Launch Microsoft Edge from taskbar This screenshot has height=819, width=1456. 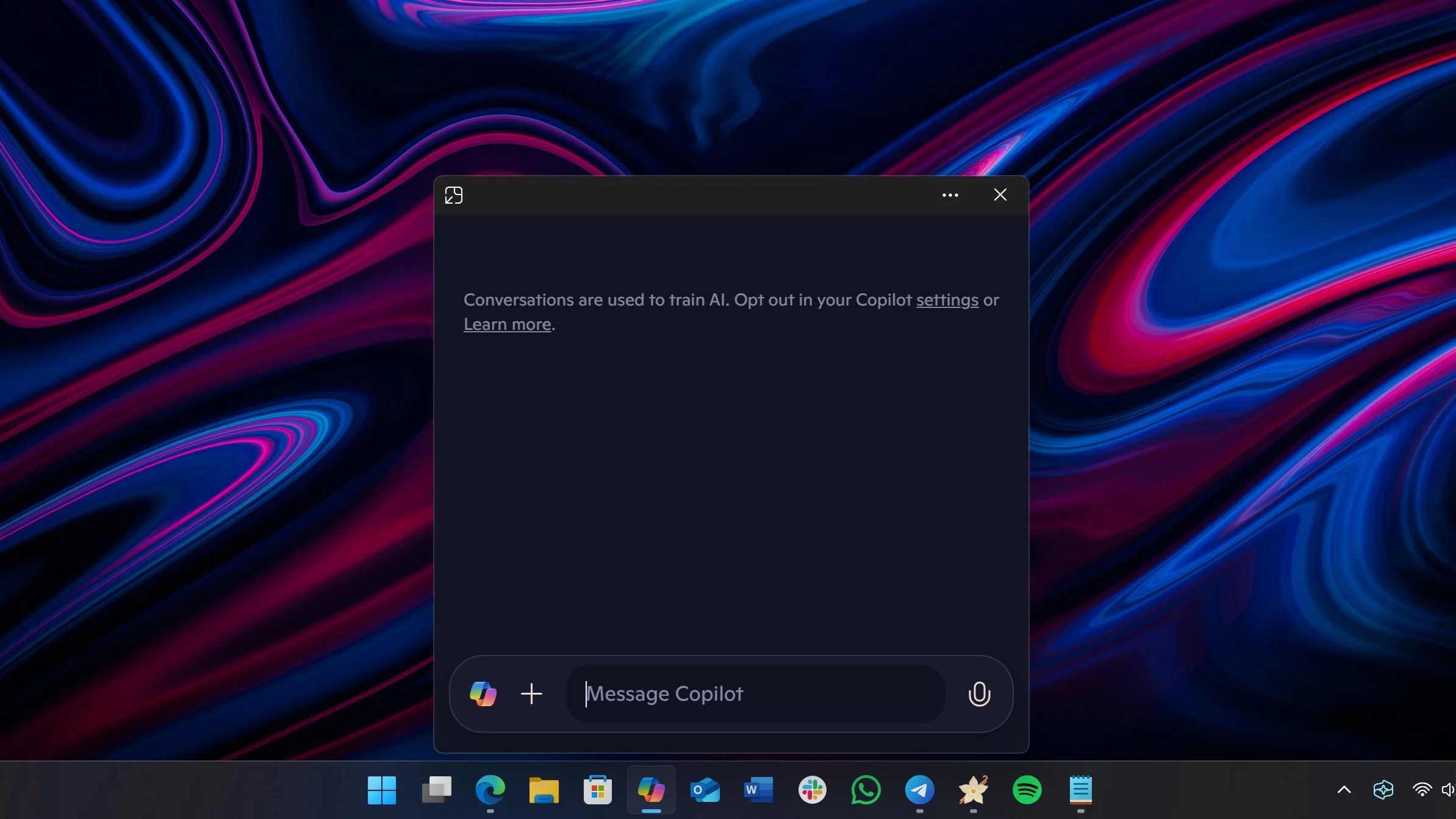pos(490,790)
